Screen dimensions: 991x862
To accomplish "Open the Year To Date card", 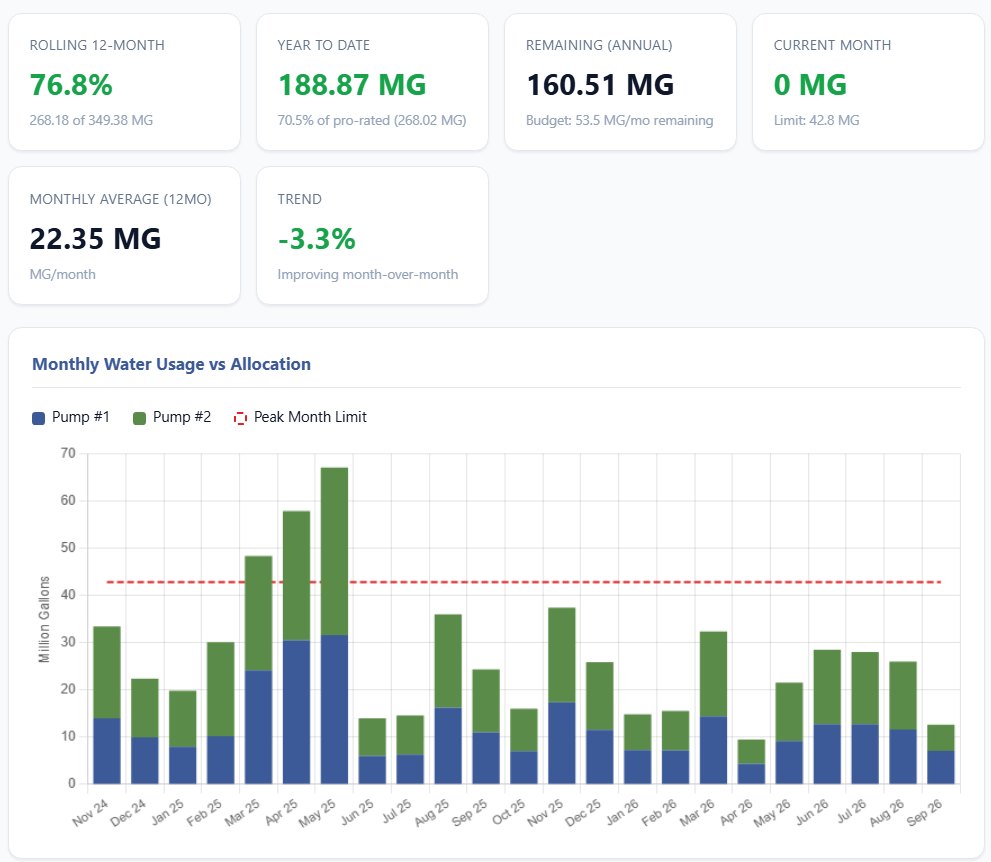I will 372,82.
